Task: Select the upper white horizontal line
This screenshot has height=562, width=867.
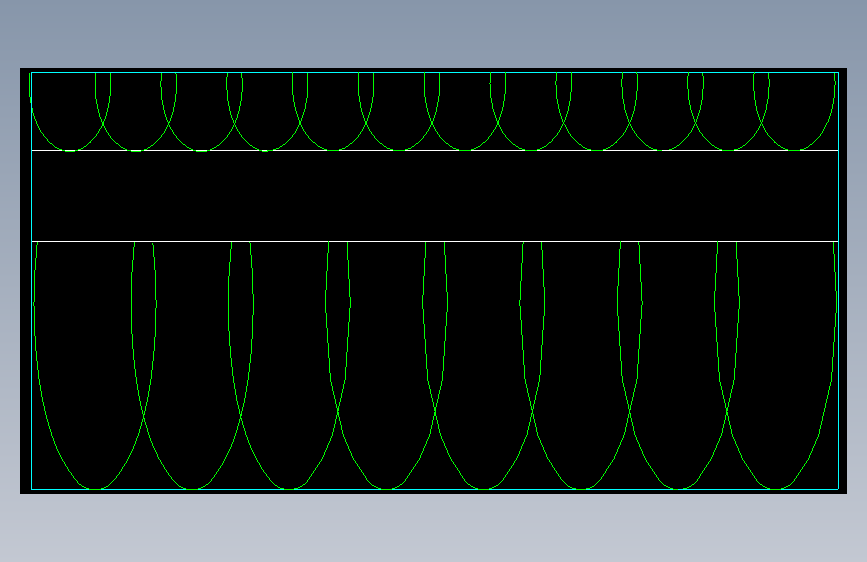Action: (435, 150)
